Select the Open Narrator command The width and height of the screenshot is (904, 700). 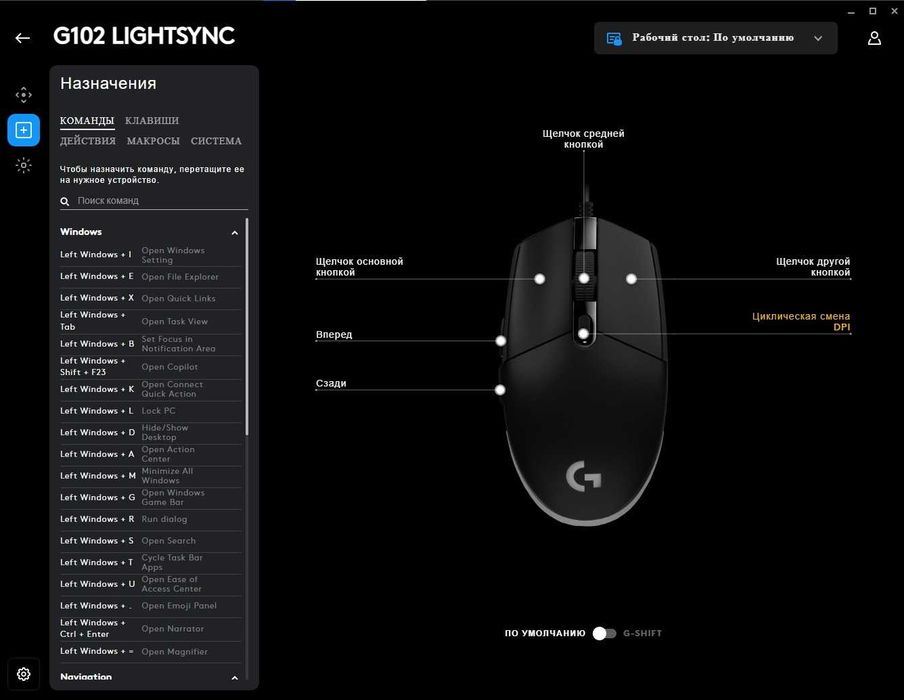click(x=151, y=629)
